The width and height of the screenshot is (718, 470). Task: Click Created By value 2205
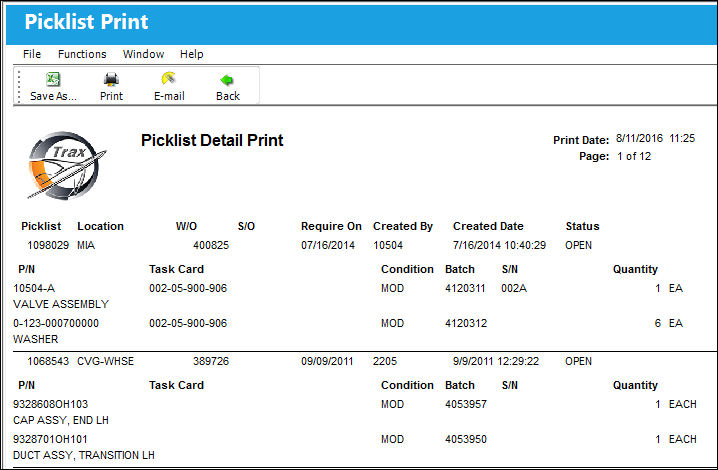[x=385, y=361]
